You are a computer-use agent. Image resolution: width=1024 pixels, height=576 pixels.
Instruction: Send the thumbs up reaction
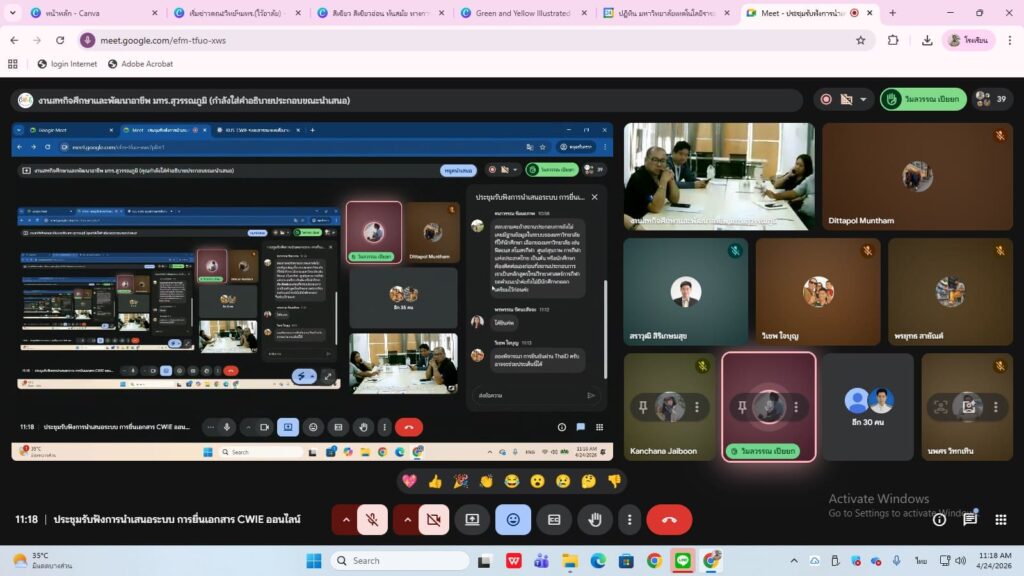click(x=435, y=481)
